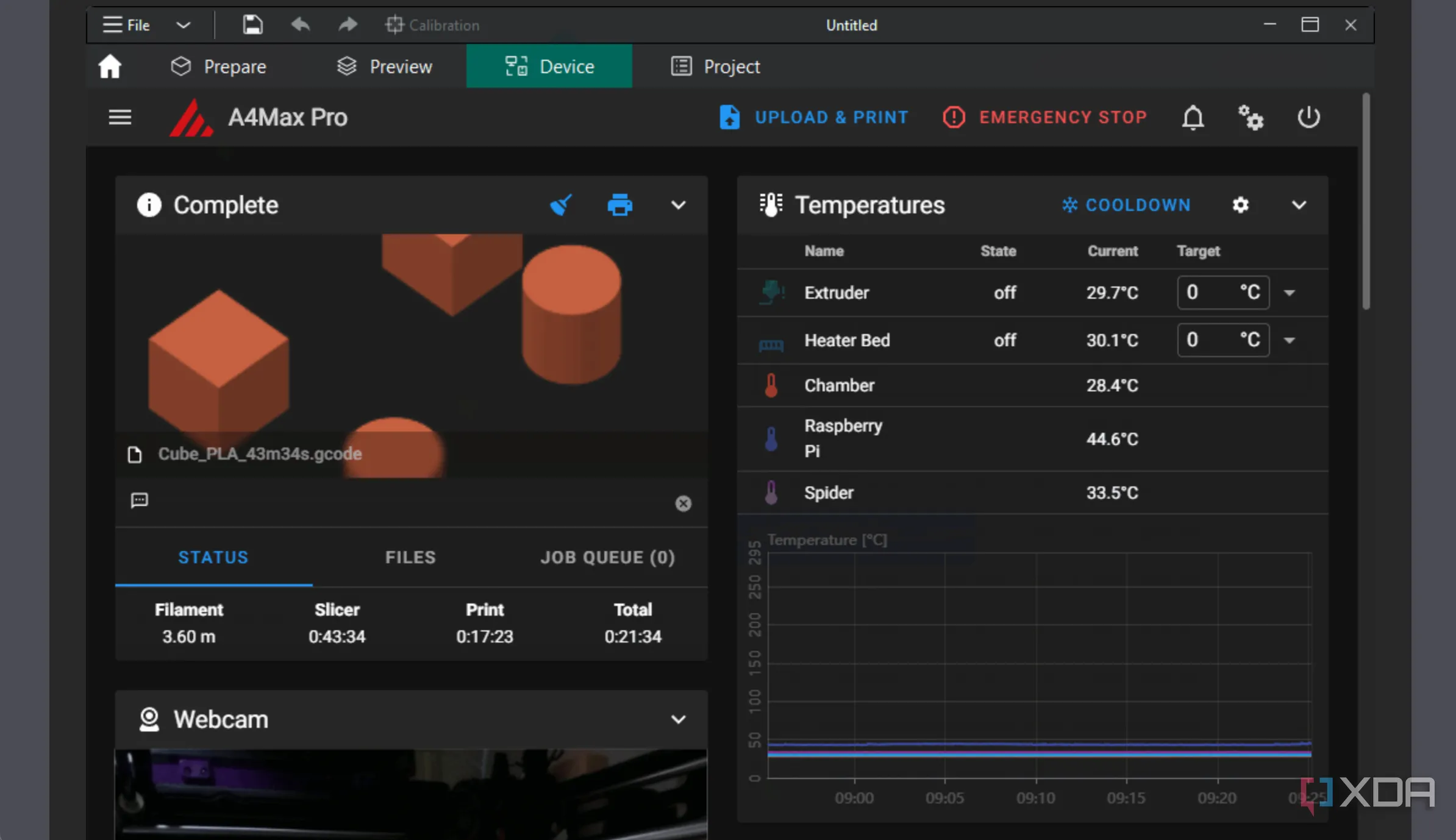Viewport: 1456px width, 840px height.
Task: Collapse the Temperatures panel
Action: coord(1299,205)
